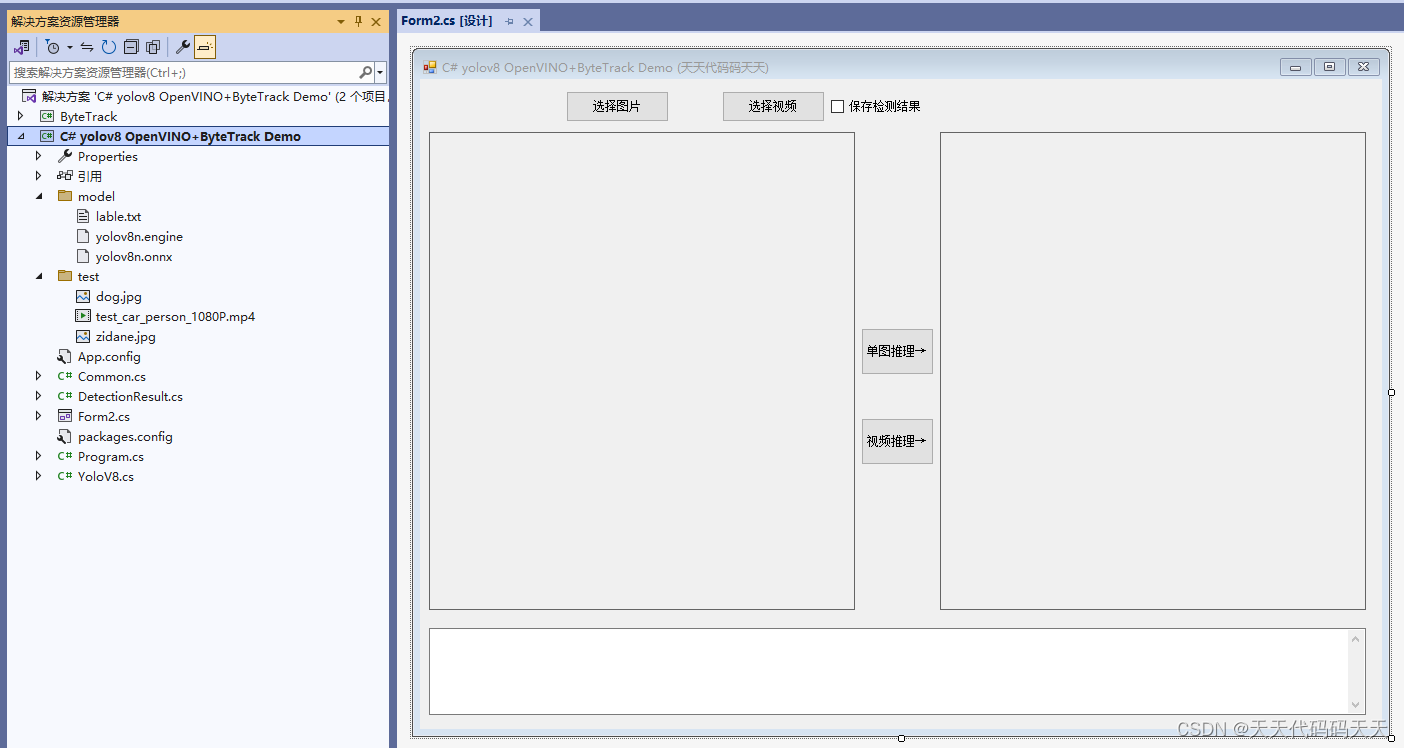Open the Solution Explorer window options dropdown
The width and height of the screenshot is (1404, 748).
(x=341, y=21)
